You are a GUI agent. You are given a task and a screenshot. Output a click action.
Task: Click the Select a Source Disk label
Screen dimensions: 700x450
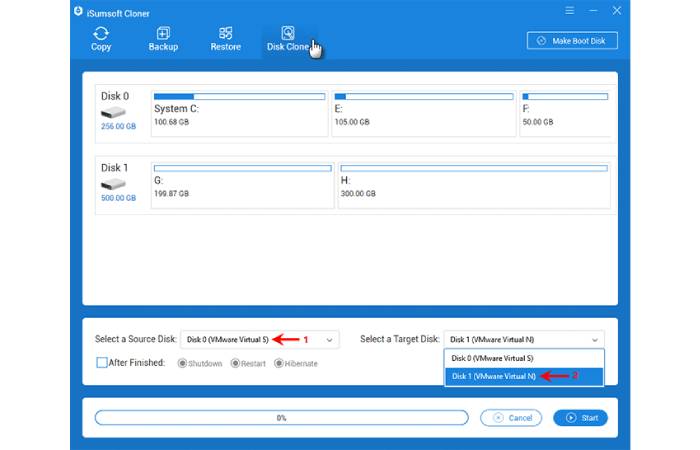tap(136, 339)
